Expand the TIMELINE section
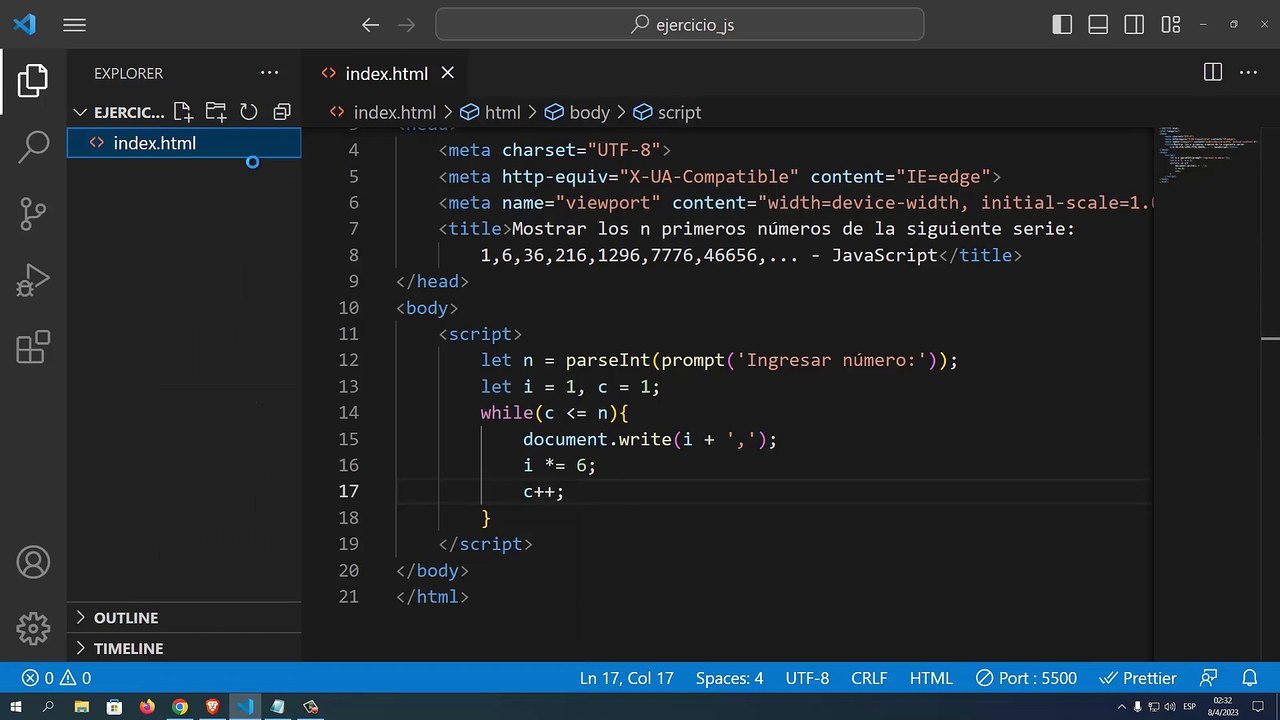The width and height of the screenshot is (1280, 720). [184, 648]
